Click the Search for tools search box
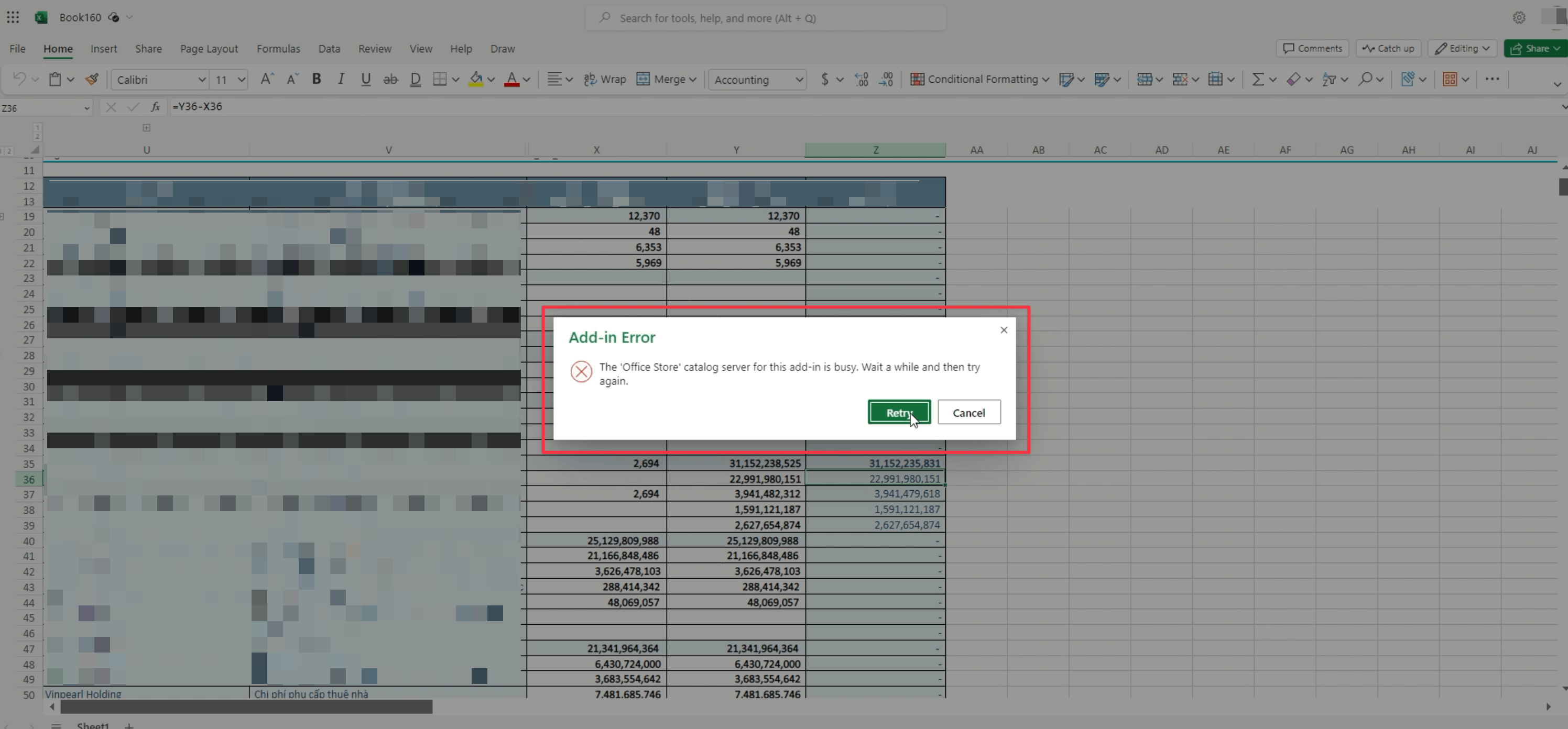 pos(765,18)
